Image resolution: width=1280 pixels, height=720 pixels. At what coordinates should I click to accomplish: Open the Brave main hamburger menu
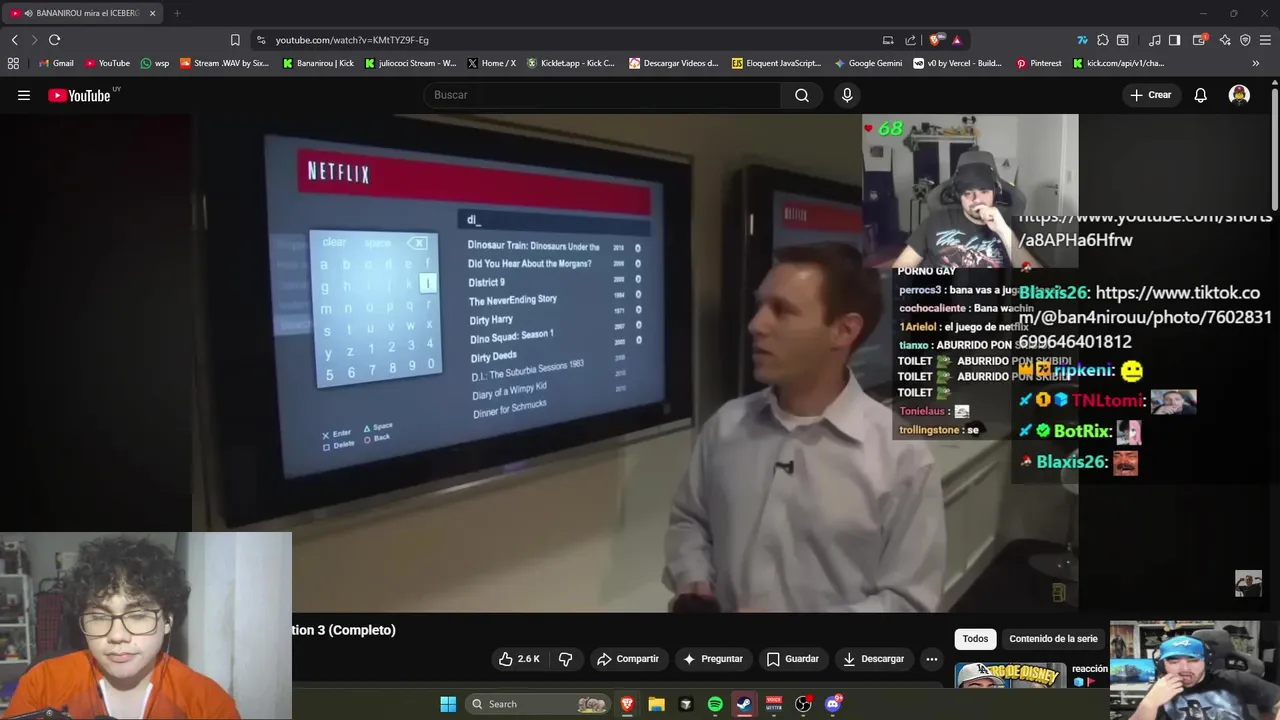pos(1266,40)
